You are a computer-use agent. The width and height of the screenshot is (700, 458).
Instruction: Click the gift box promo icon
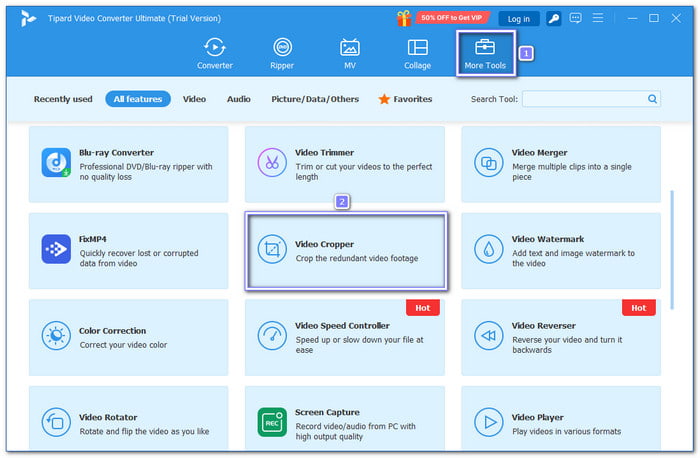point(404,18)
